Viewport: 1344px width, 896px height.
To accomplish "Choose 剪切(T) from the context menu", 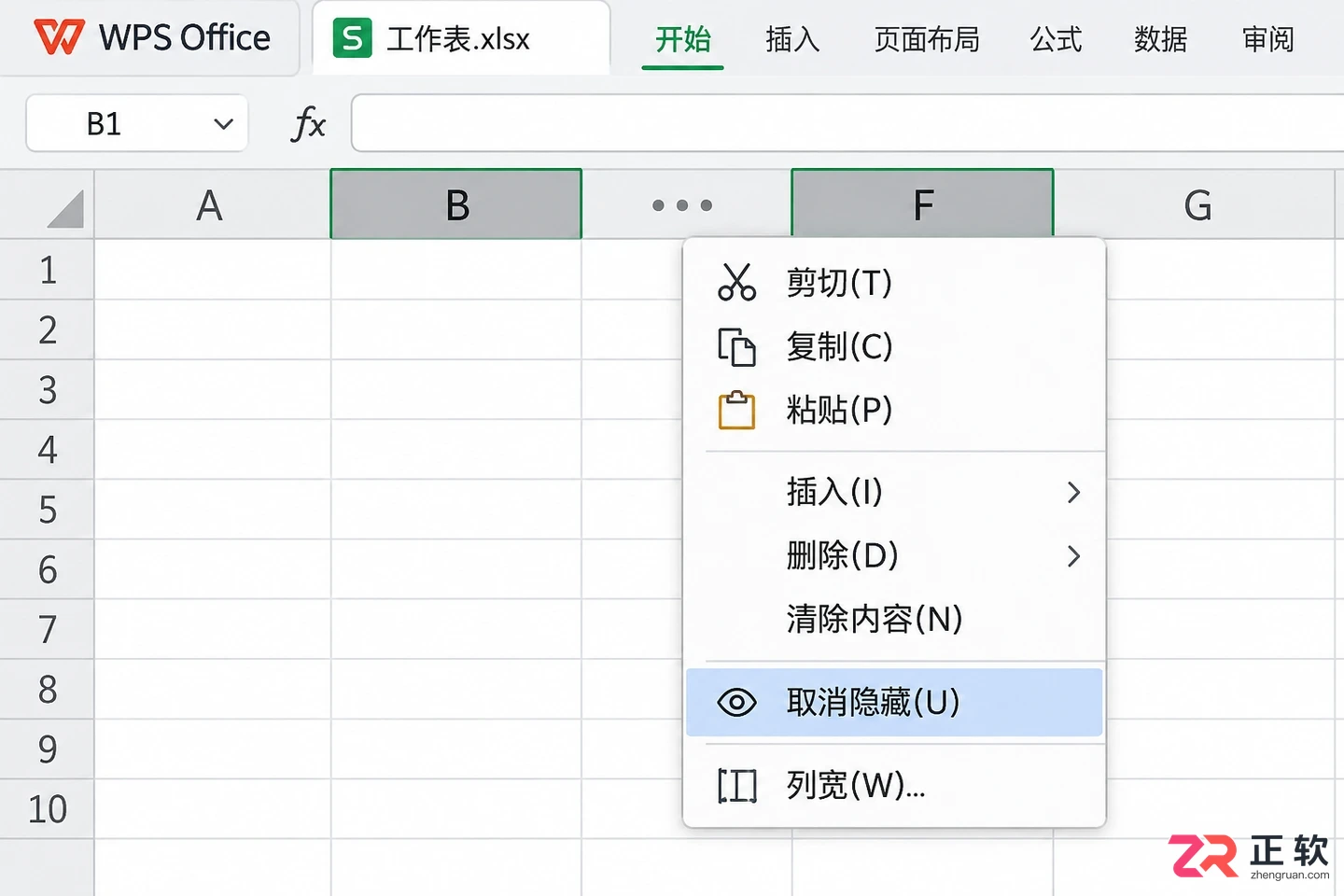I will point(894,282).
